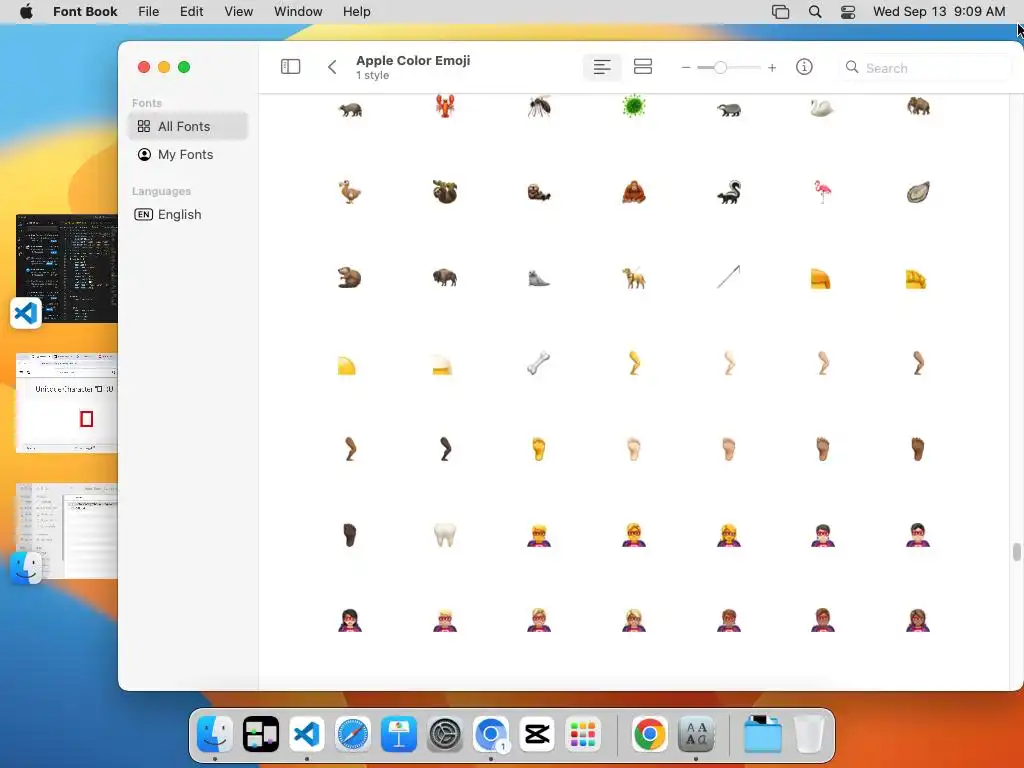Screen dimensions: 1024x768
Task: Open the VS Code Stage Manager thumbnail
Action: pyautogui.click(x=67, y=268)
